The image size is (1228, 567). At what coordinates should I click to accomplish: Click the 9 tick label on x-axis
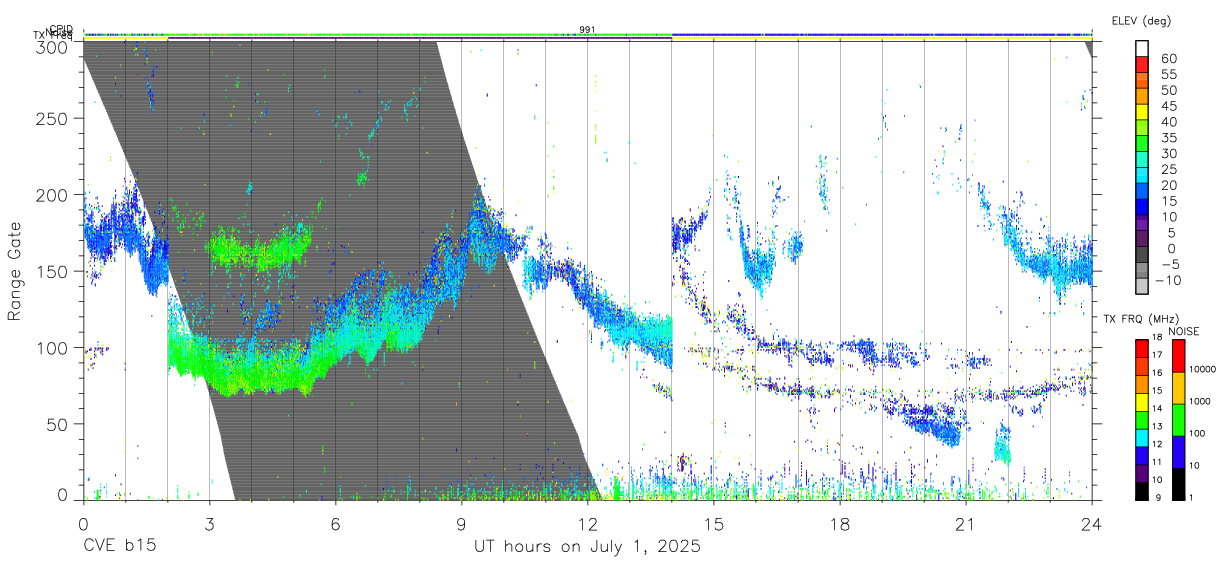[461, 524]
